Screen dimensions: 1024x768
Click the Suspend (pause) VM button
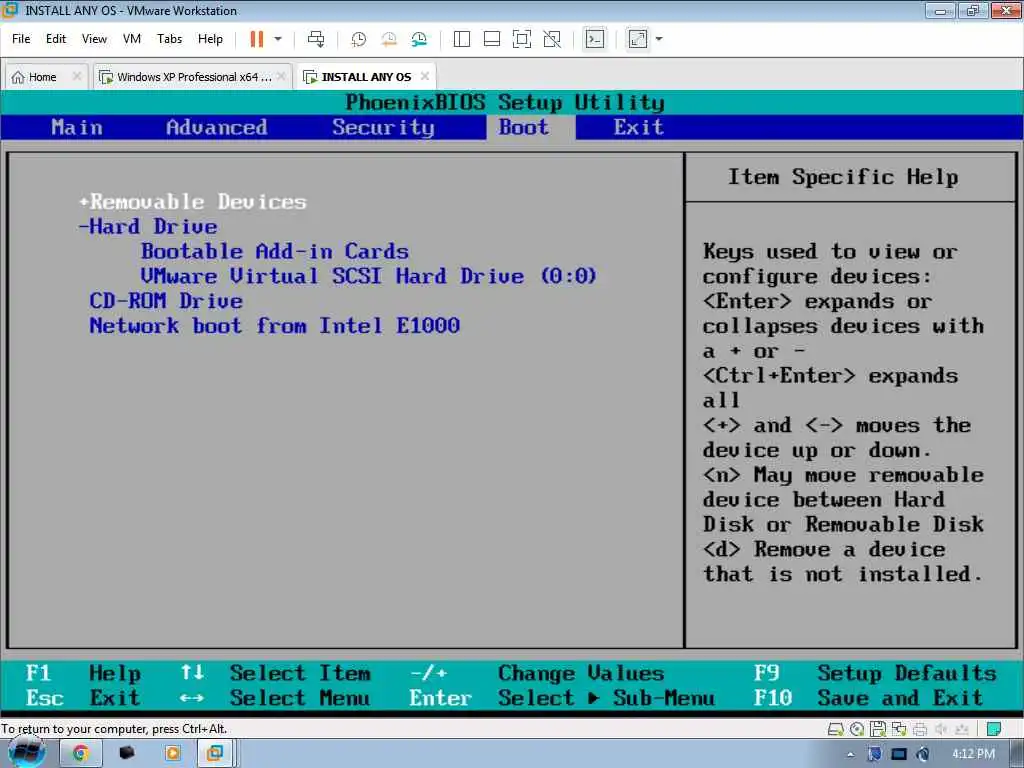(x=257, y=39)
